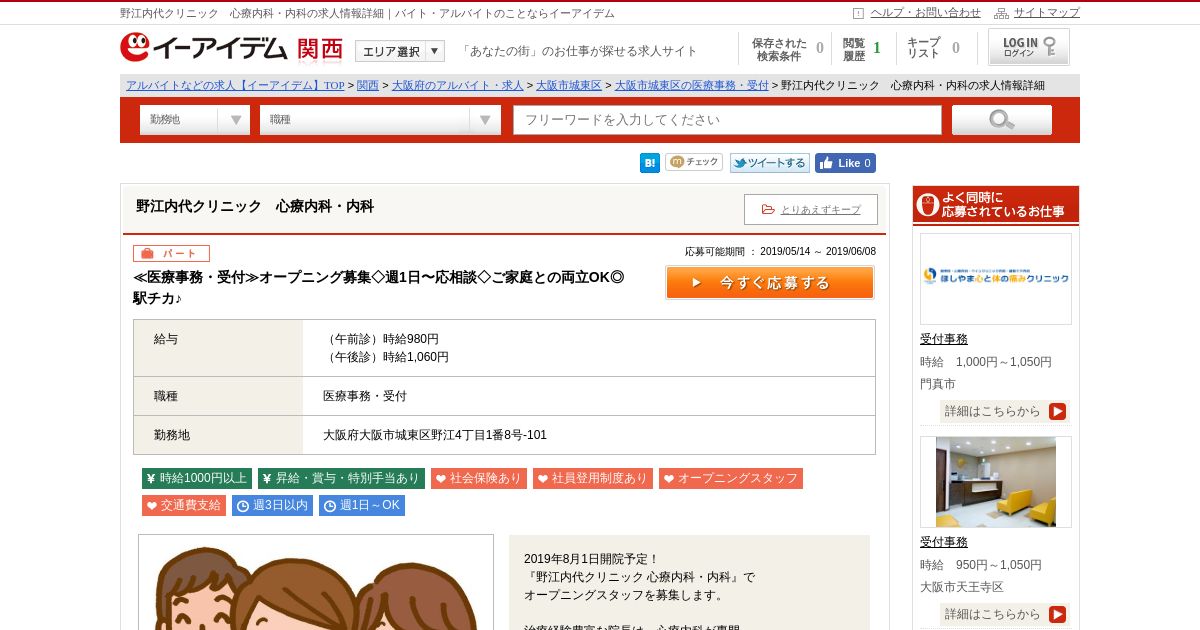Click the LOGIN key button

click(x=1029, y=47)
